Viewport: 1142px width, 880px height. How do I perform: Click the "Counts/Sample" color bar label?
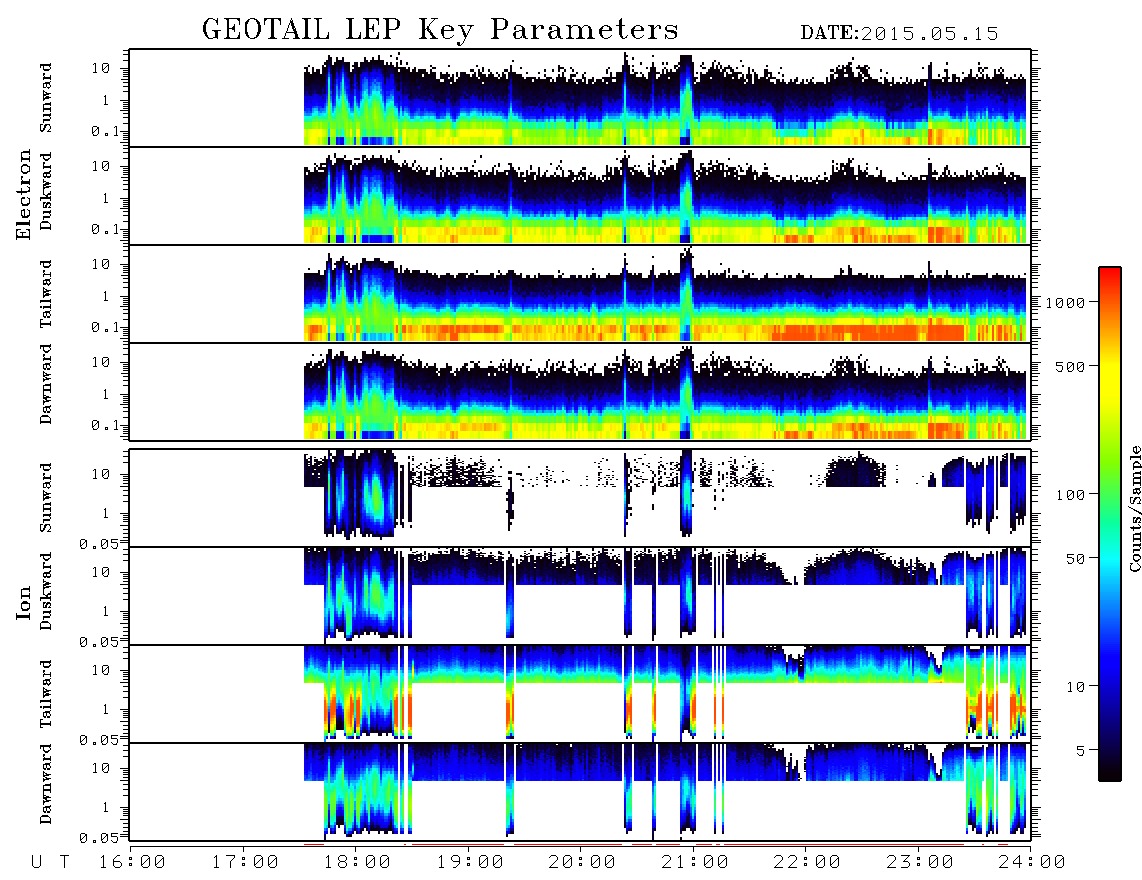[1134, 508]
